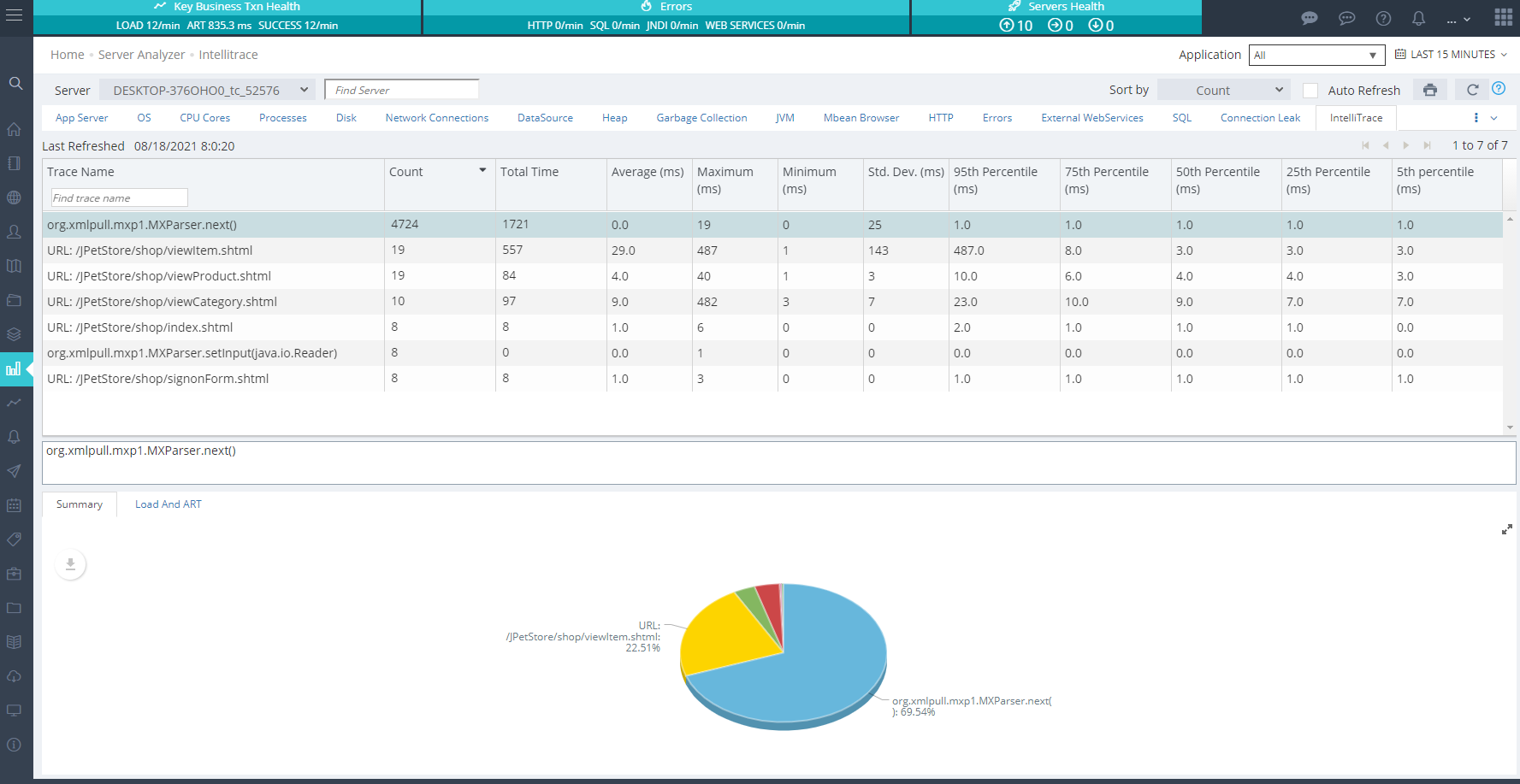
Task: Expand the Sort by Count dropdown
Action: [1223, 90]
